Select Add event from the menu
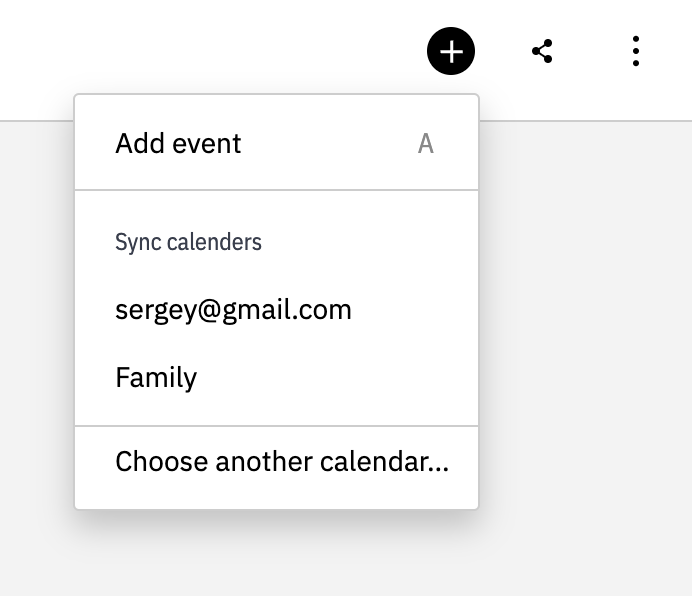This screenshot has width=692, height=596. pos(178,143)
